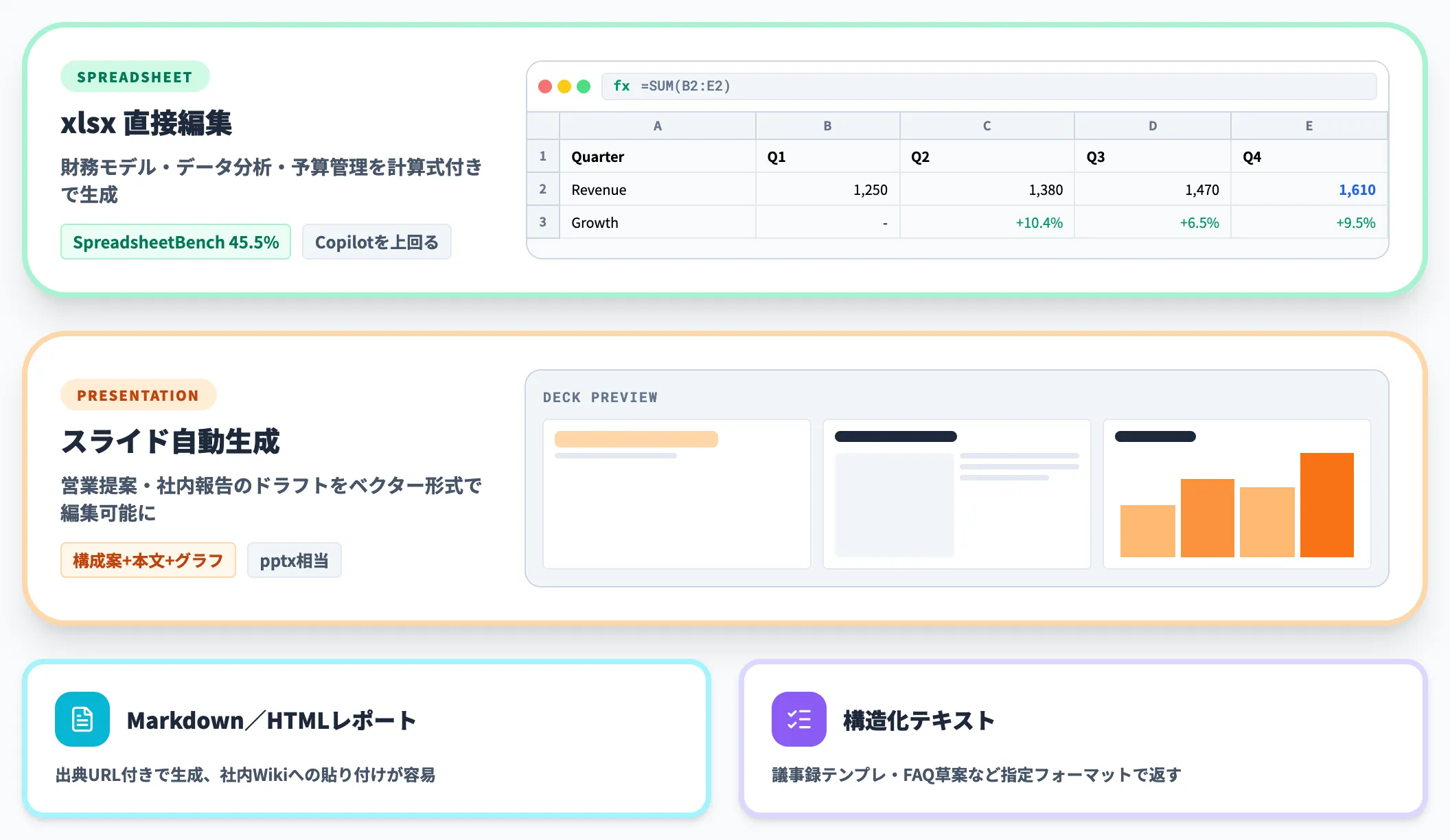
Task: Select column header A
Action: (x=658, y=126)
